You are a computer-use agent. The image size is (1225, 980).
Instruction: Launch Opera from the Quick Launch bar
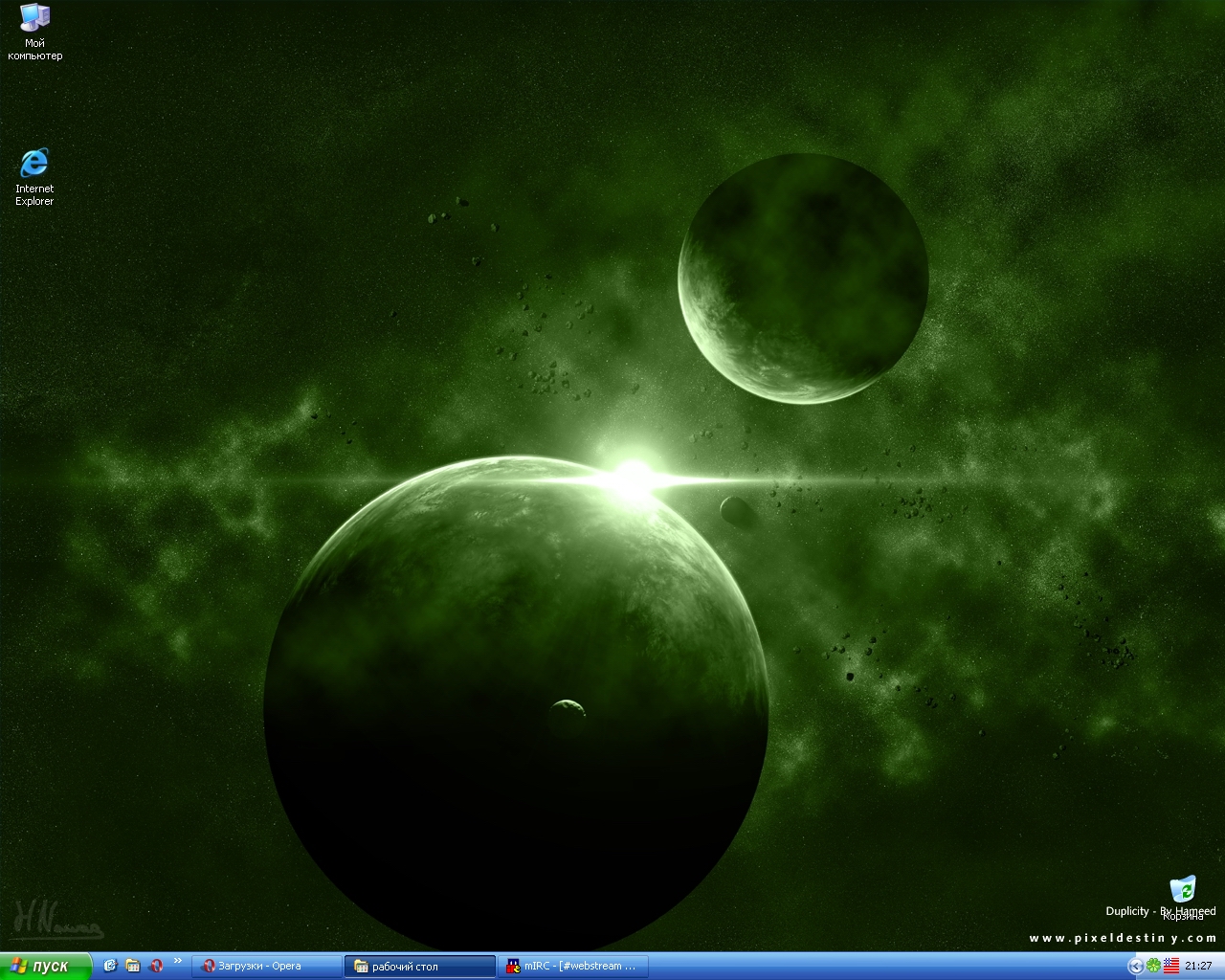point(156,966)
